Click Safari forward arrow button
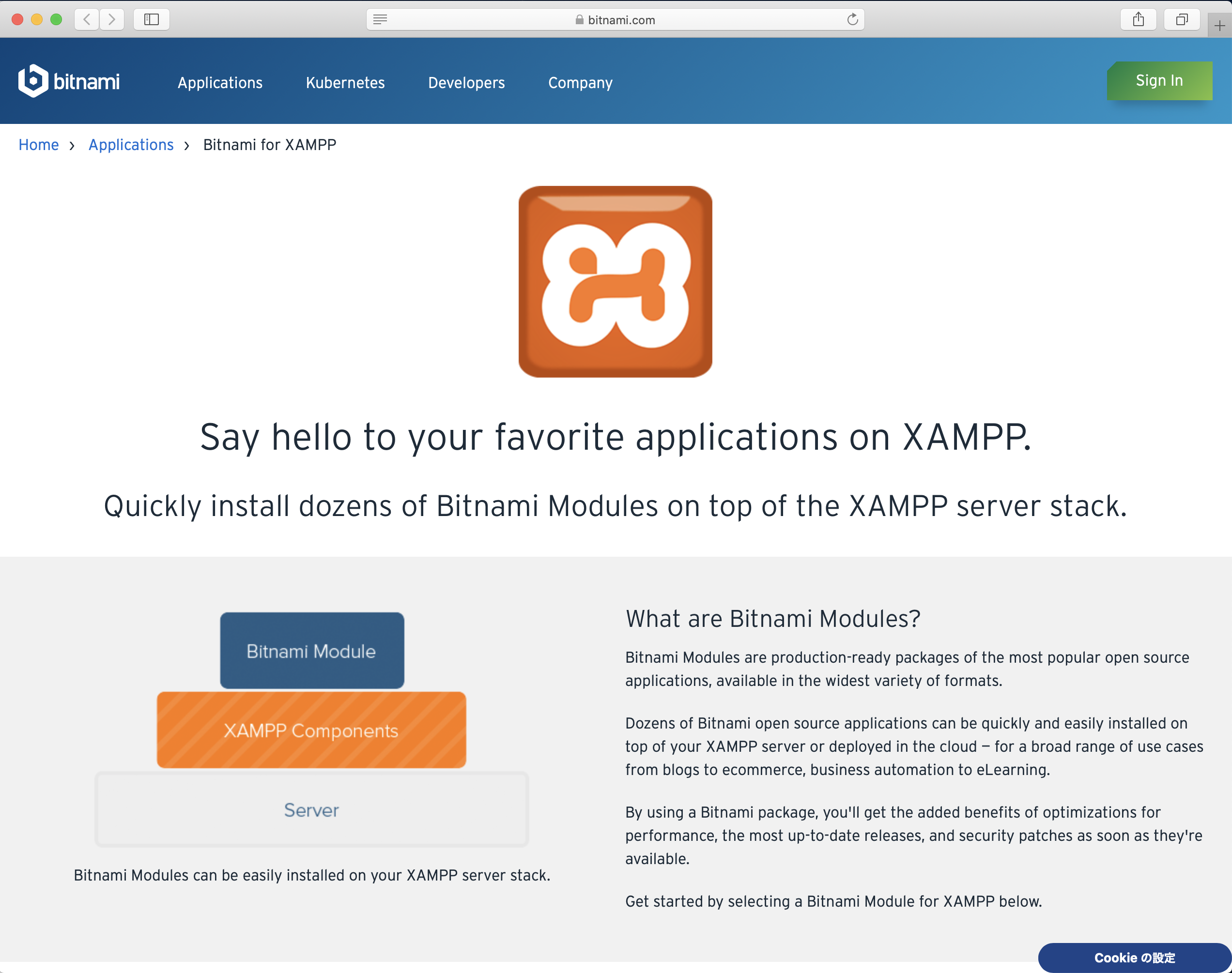This screenshot has width=1232, height=973. pos(112,19)
